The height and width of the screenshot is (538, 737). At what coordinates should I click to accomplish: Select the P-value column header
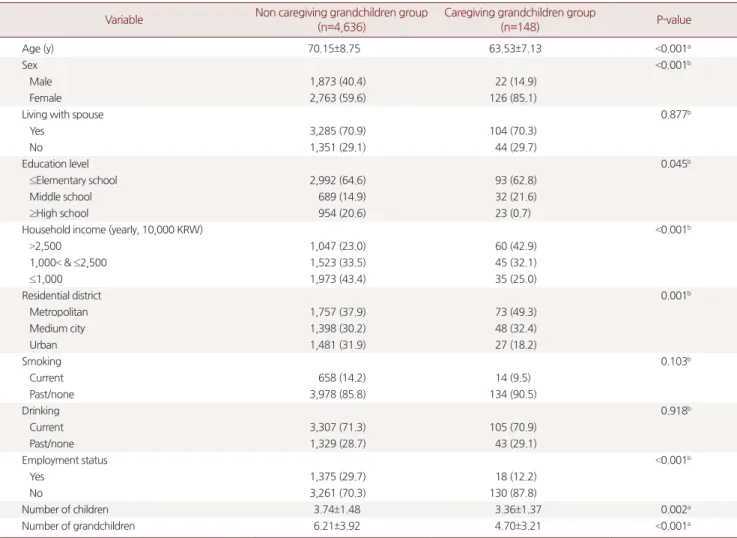click(x=674, y=20)
